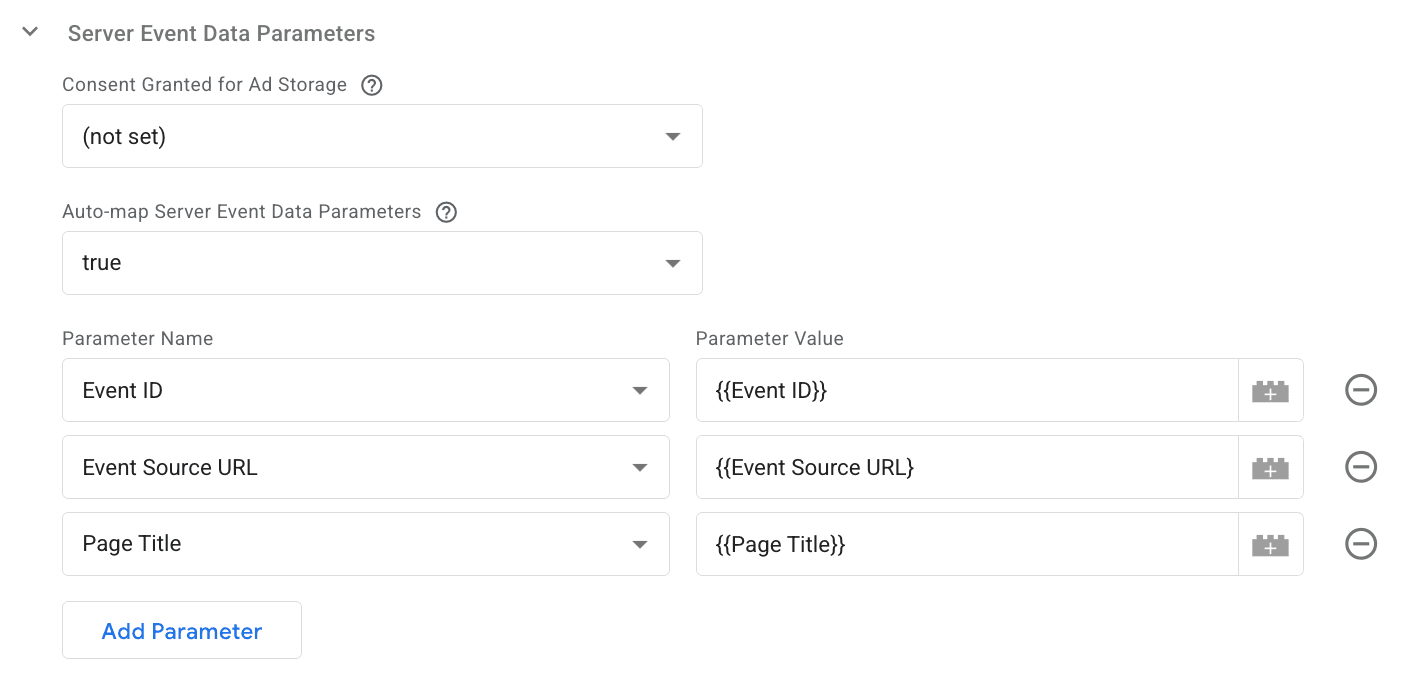This screenshot has height=690, width=1424.
Task: Remove the Event ID parameter row
Action: click(1361, 390)
